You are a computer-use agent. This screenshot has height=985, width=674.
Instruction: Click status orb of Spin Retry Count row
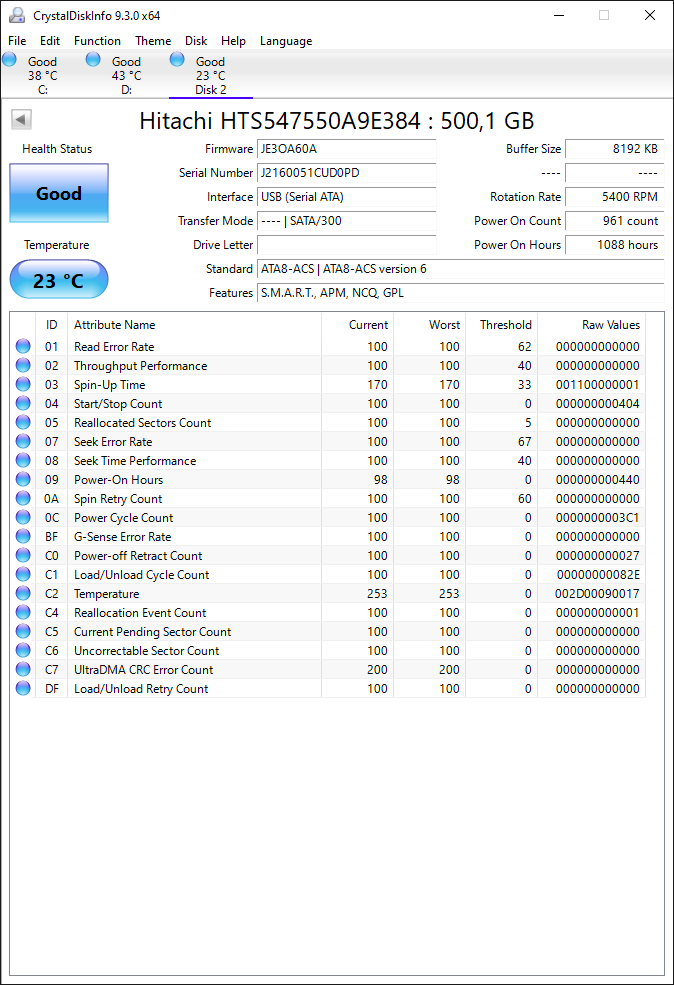click(x=23, y=498)
